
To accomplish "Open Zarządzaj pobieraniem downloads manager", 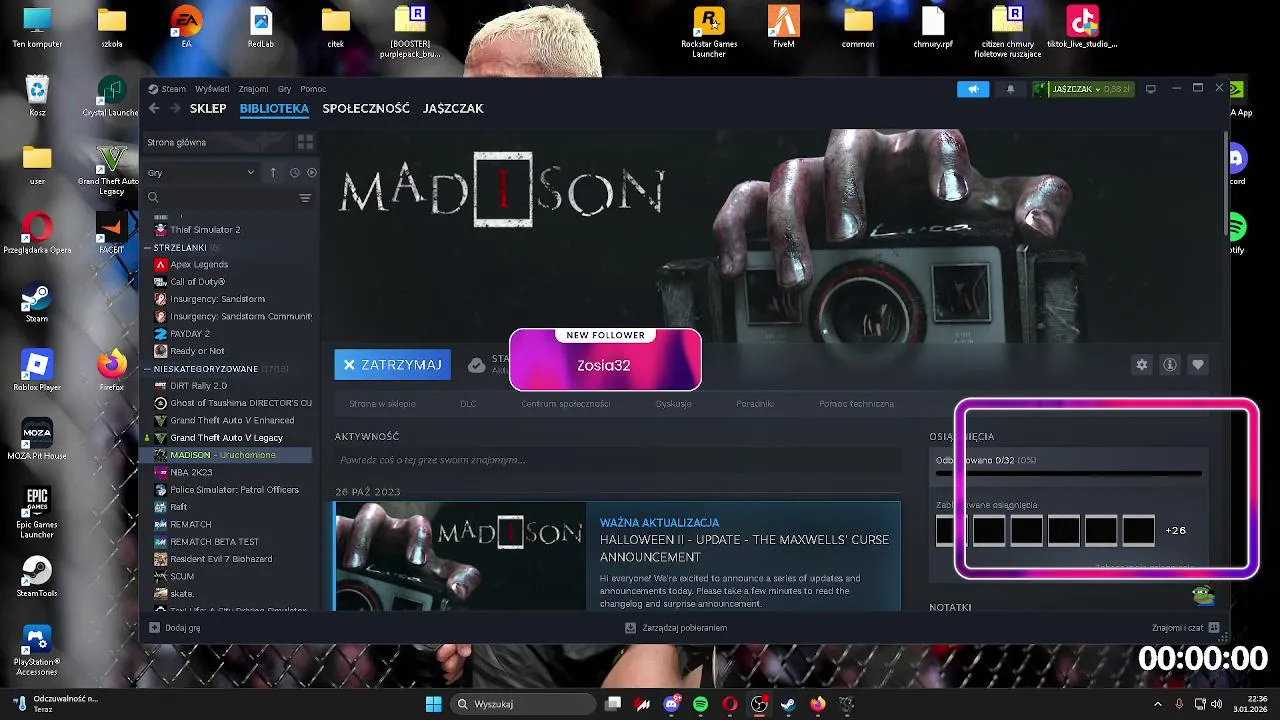I will pyautogui.click(x=675, y=628).
